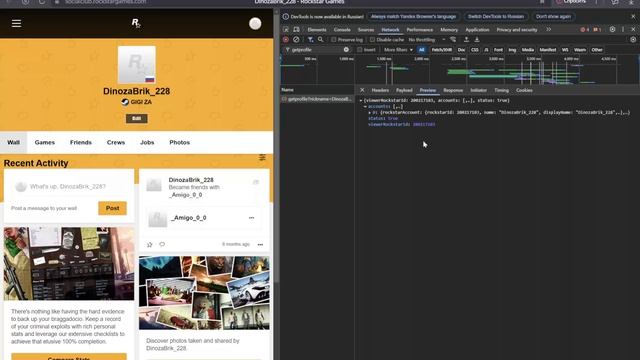Open more options next to 8 months ago
The width and height of the screenshot is (640, 360).
coord(260,244)
